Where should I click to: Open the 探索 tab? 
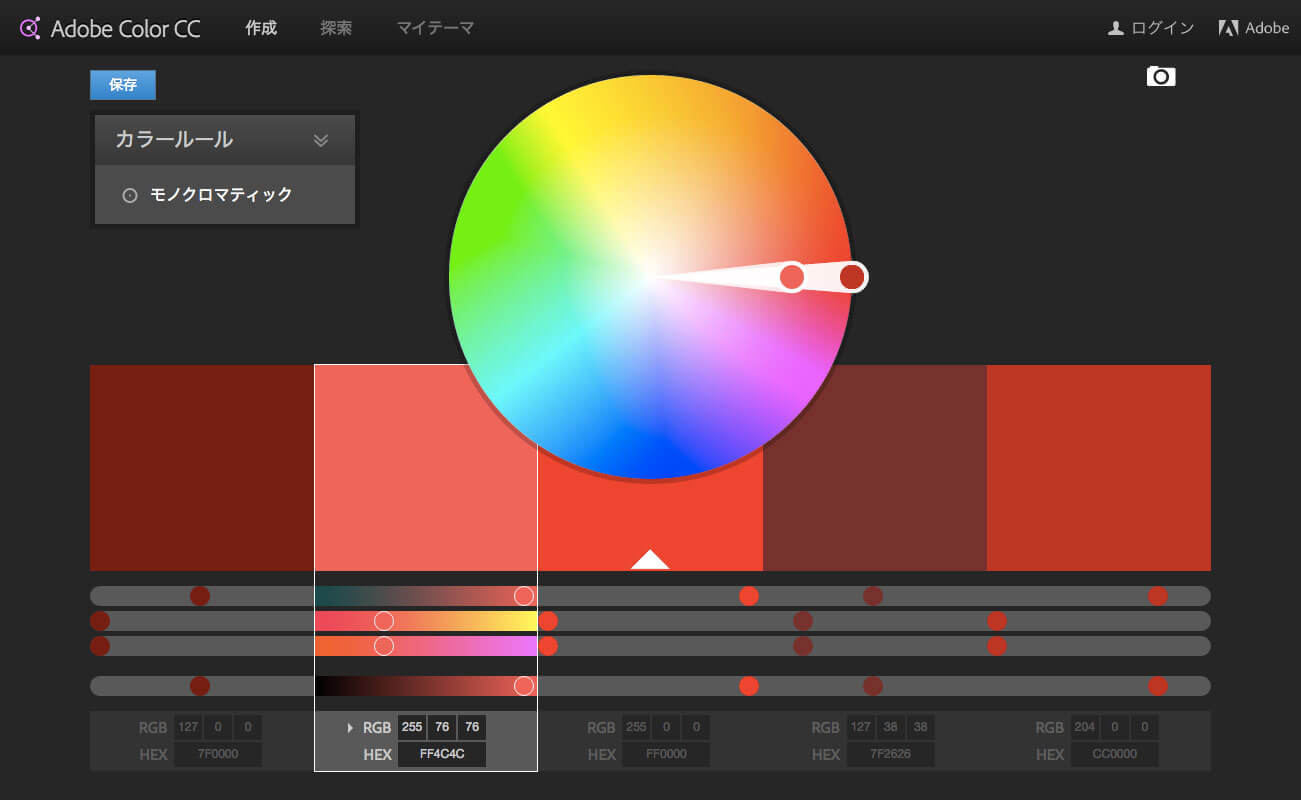[x=336, y=28]
